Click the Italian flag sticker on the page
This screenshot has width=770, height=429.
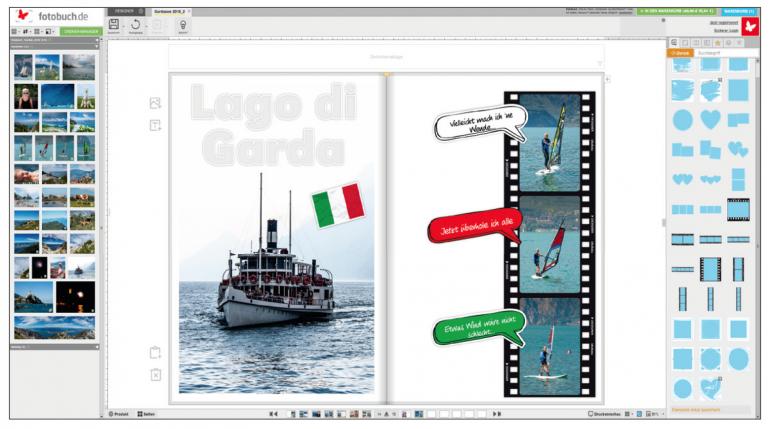coord(338,205)
